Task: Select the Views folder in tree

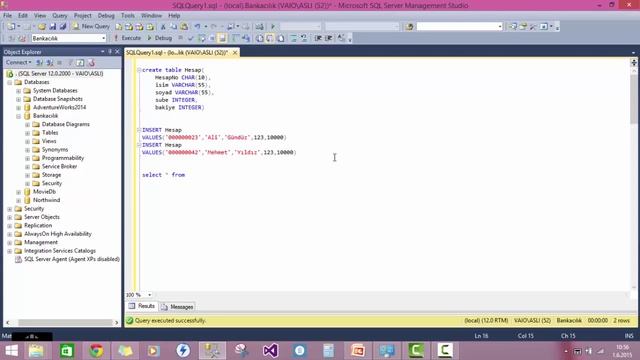Action: [x=49, y=141]
